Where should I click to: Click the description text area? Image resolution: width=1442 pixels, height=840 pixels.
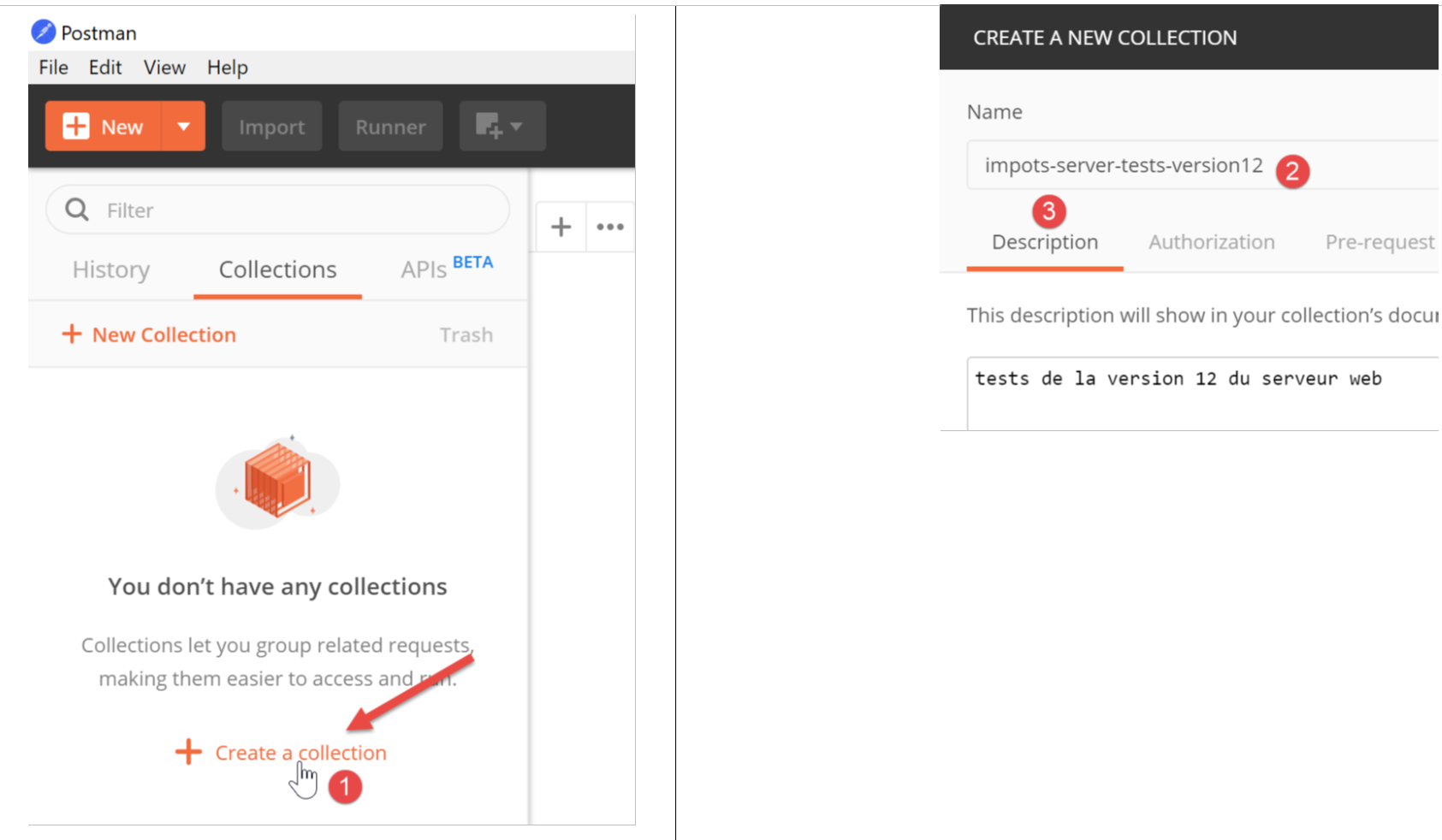coord(1198,393)
